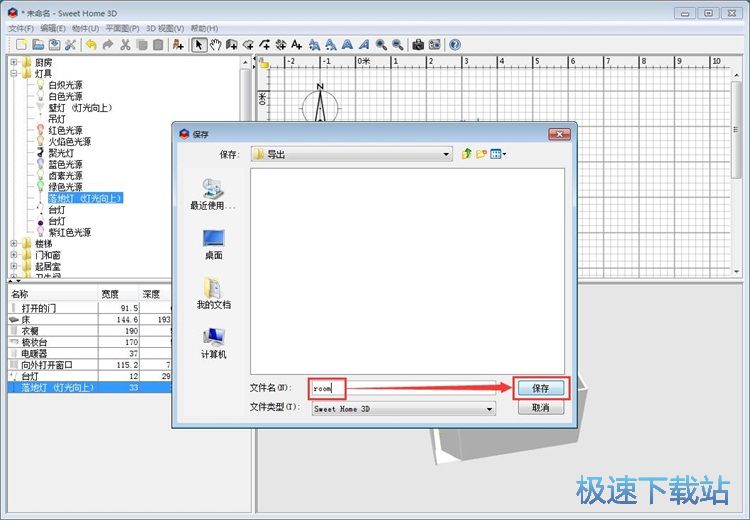The image size is (750, 520).
Task: Go to 计算机 location in save dialog
Action: coord(213,343)
